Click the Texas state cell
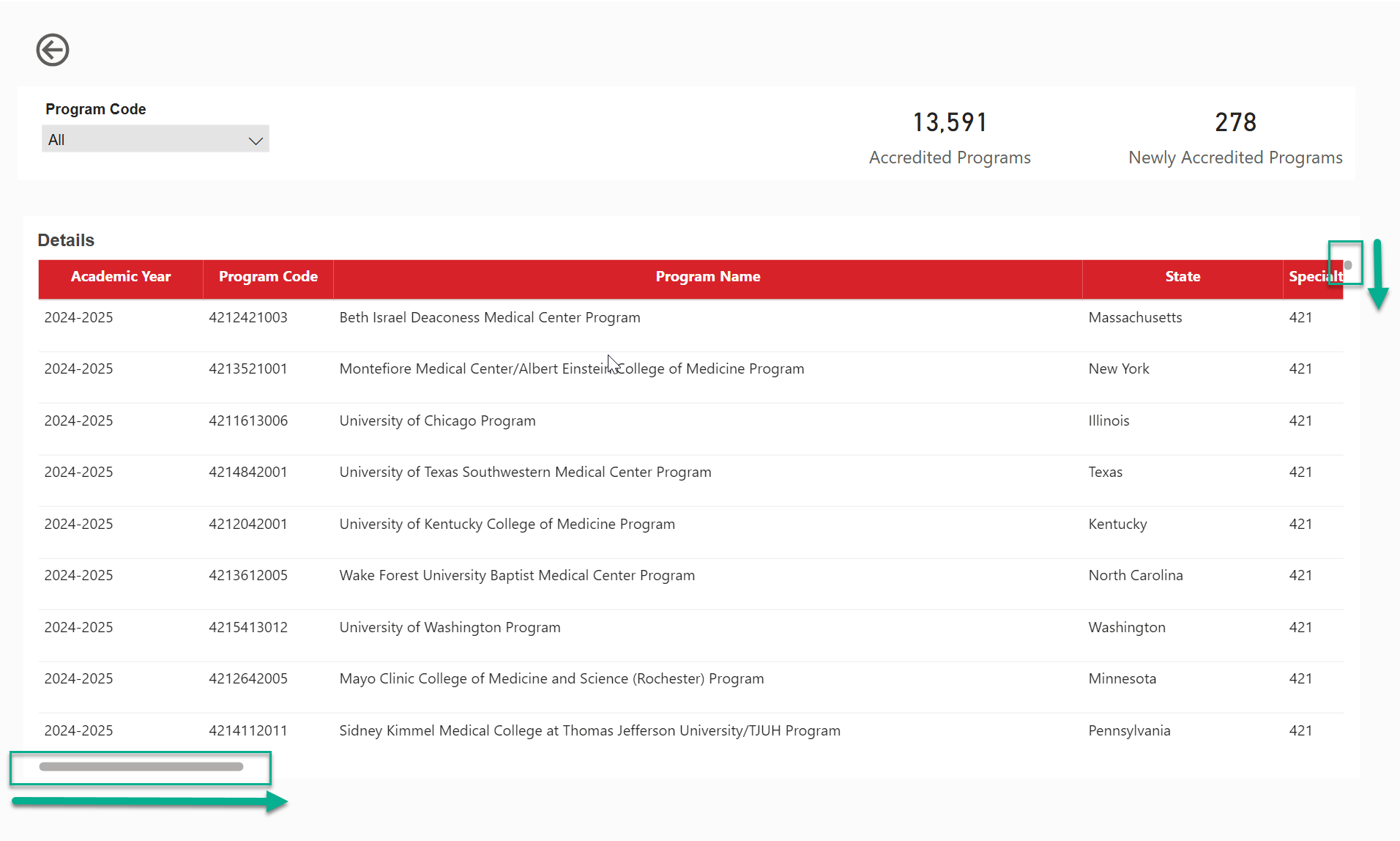The image size is (1400, 841). point(1105,472)
